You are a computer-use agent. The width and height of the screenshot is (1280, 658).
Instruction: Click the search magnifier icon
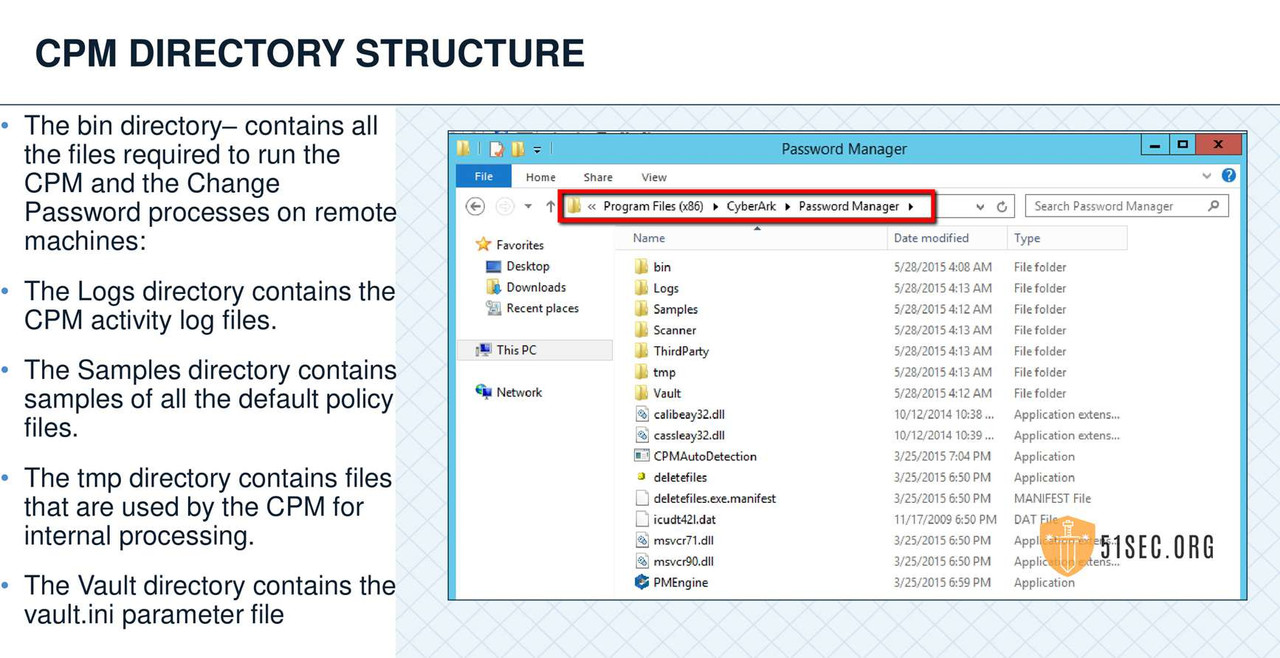pos(1214,206)
